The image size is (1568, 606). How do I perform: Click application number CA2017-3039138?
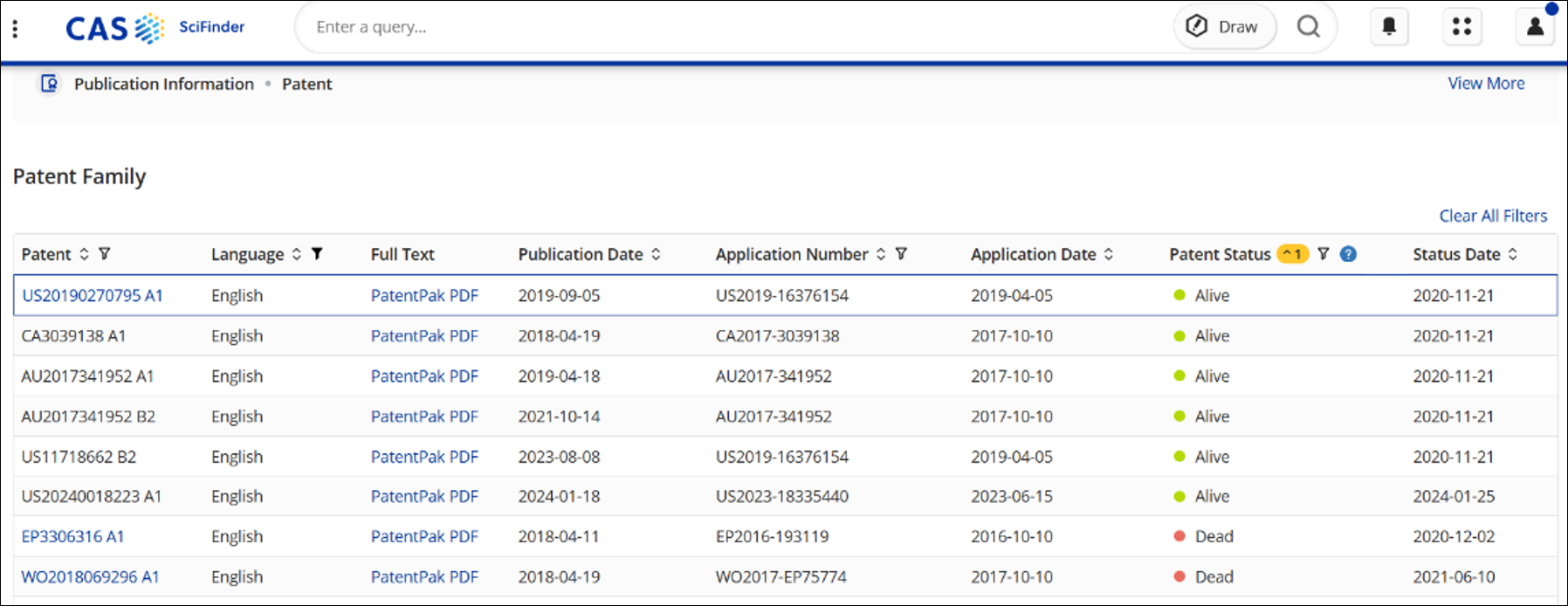[x=777, y=336]
